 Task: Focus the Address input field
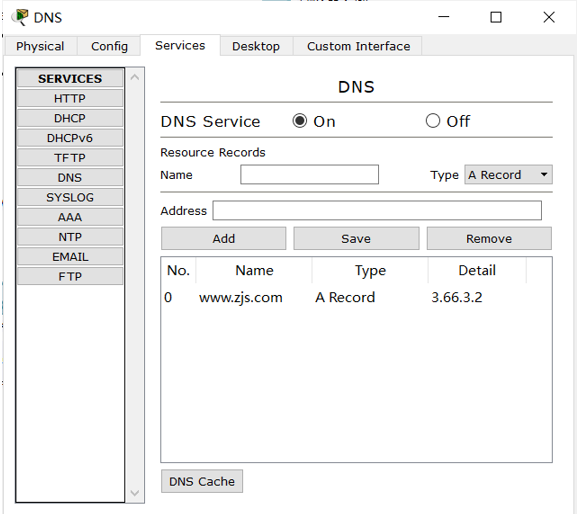click(x=377, y=210)
